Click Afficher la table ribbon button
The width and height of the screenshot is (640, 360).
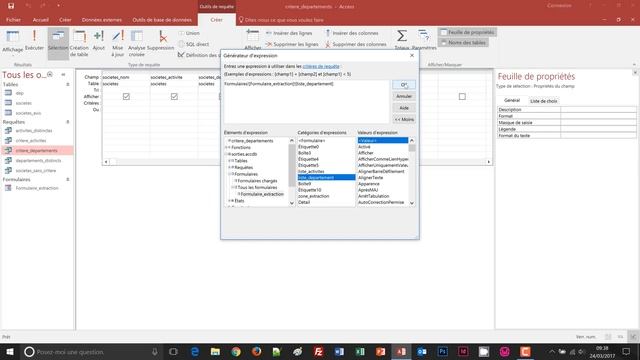253,40
